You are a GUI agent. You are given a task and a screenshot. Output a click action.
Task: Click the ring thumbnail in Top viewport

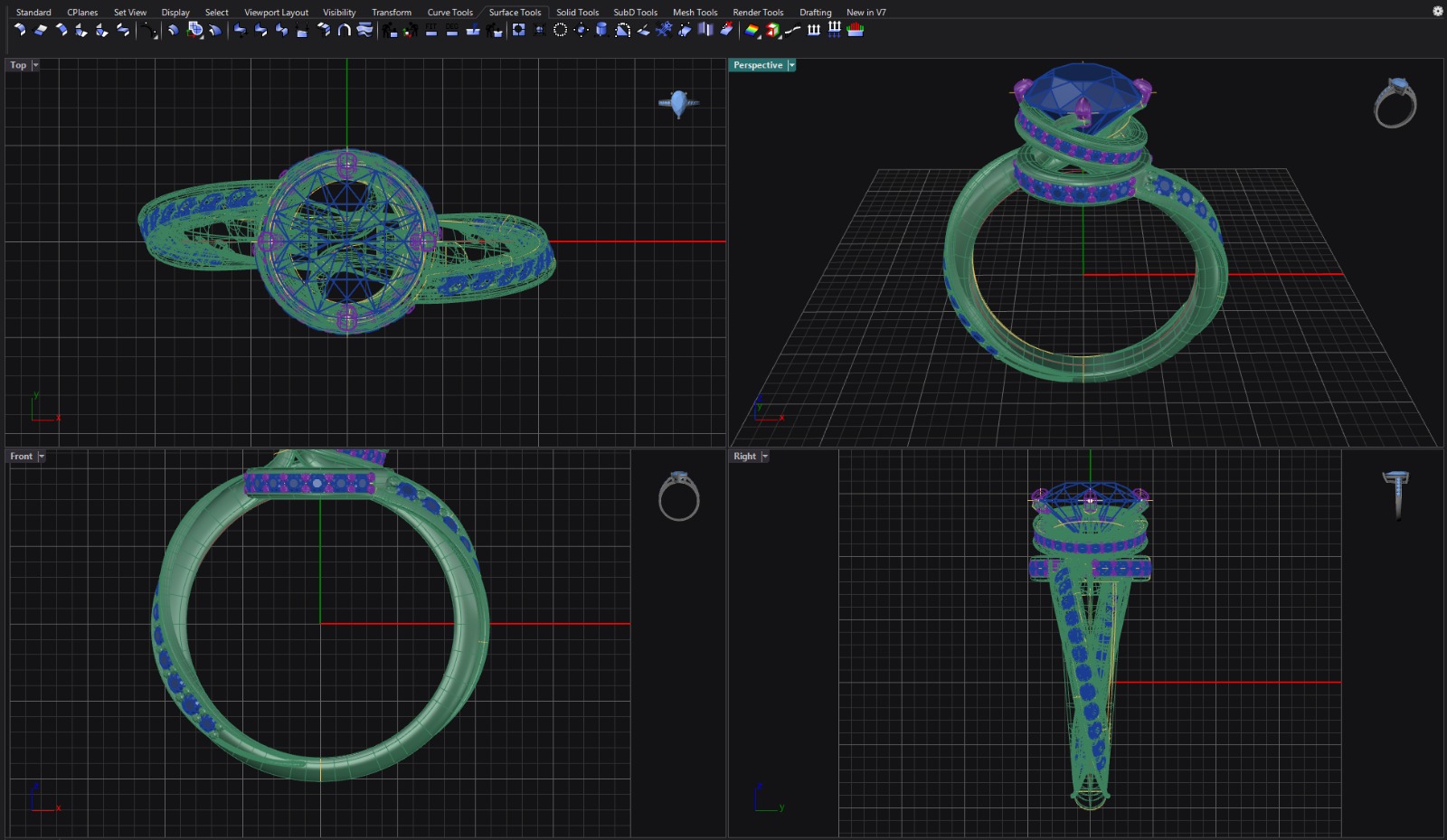pyautogui.click(x=678, y=104)
